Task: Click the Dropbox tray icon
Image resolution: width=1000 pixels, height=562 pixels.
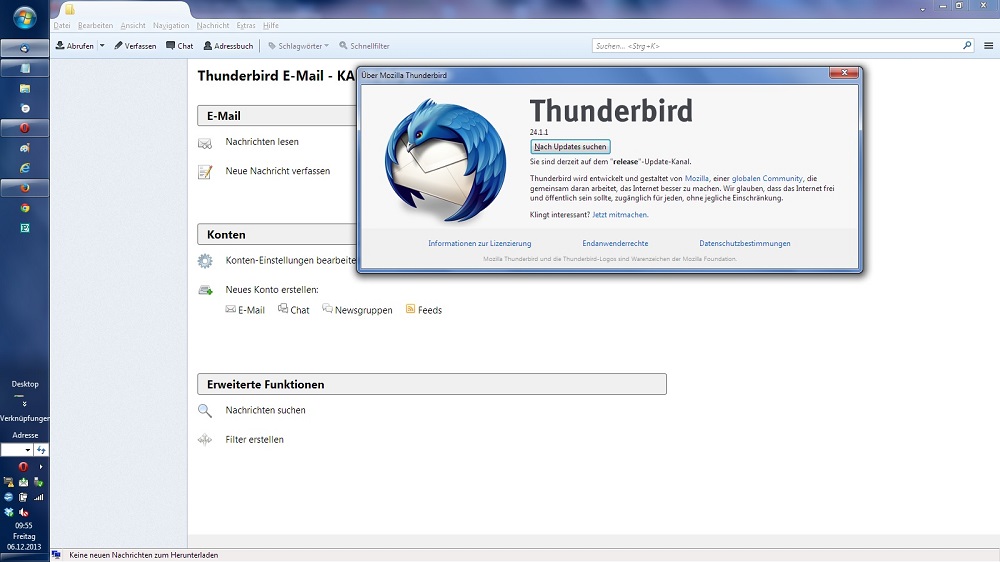Action: (x=8, y=512)
